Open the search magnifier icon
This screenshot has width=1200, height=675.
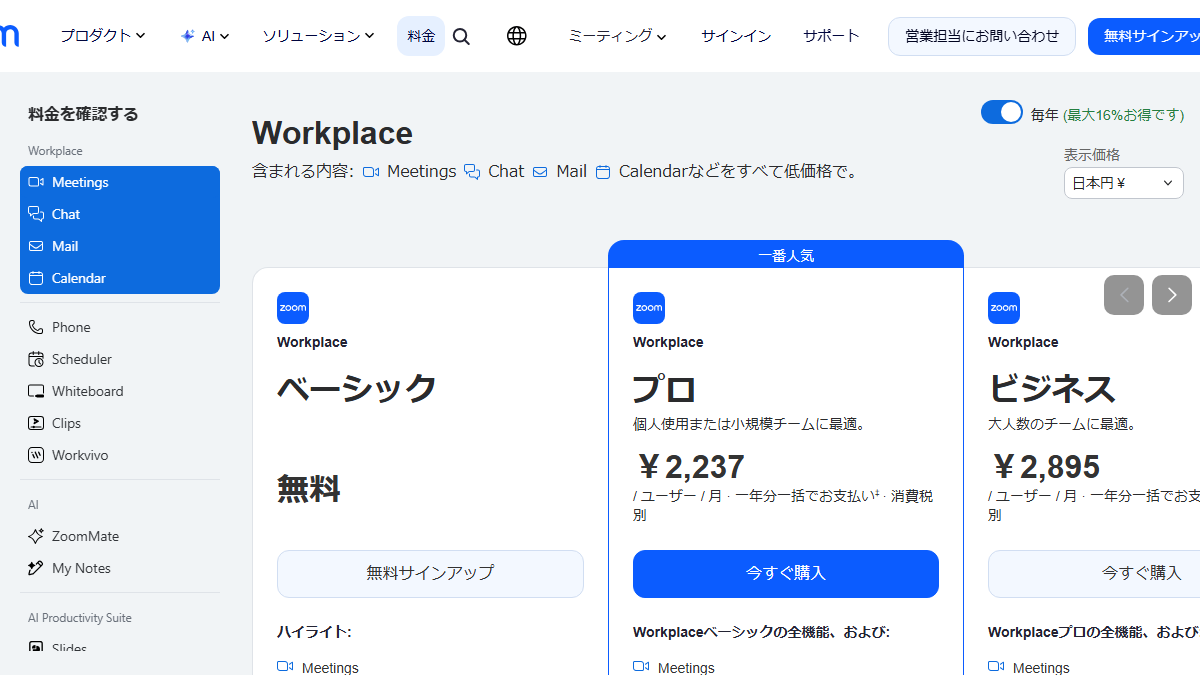click(x=461, y=36)
